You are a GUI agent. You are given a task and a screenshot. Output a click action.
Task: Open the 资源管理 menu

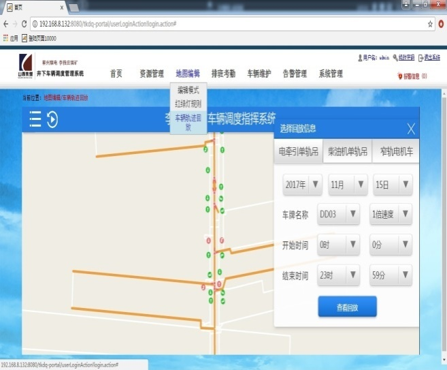152,74
